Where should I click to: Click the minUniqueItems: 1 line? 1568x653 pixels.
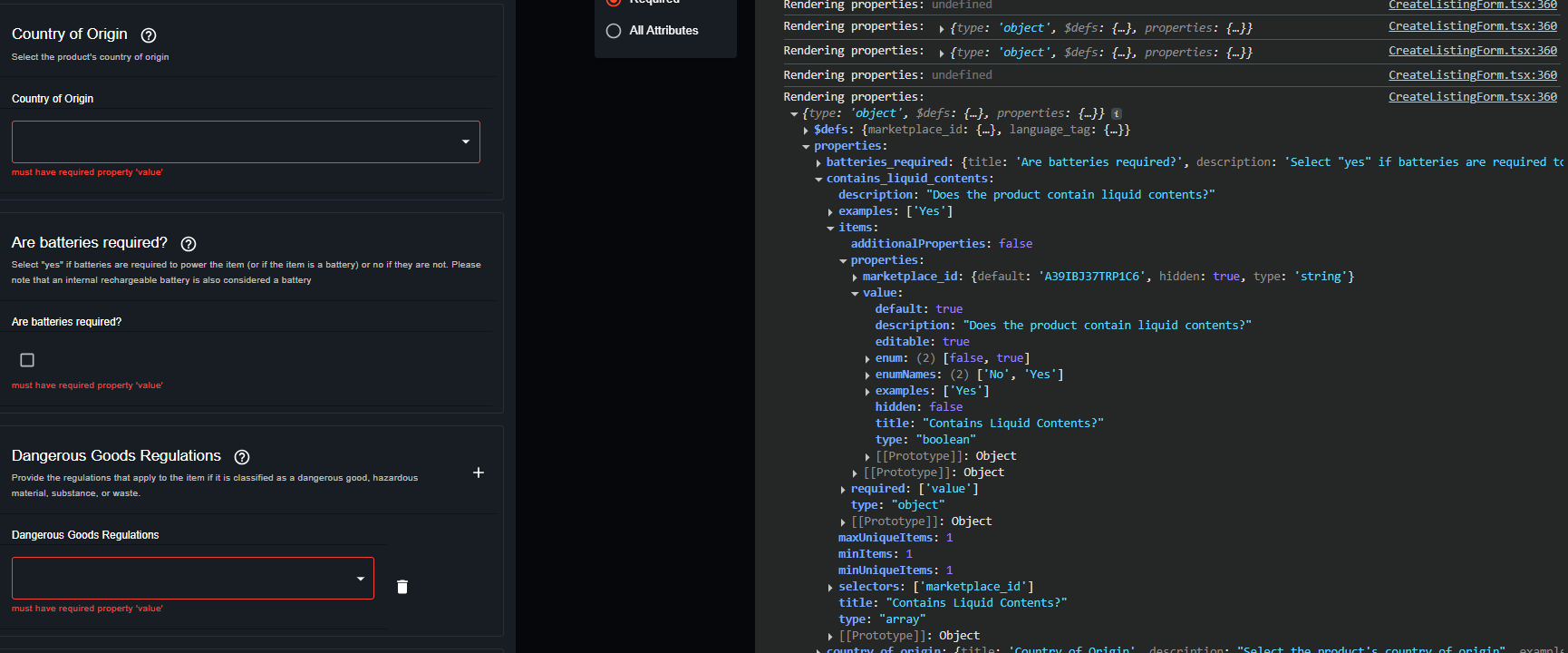pyautogui.click(x=895, y=570)
